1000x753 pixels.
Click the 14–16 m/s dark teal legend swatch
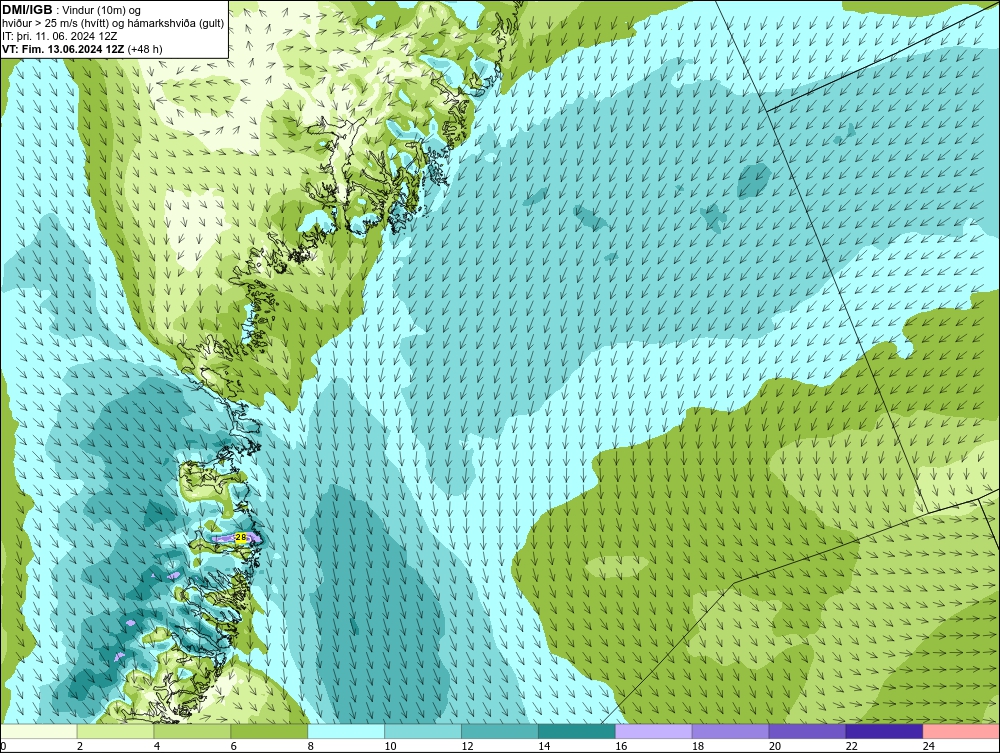coord(577,731)
